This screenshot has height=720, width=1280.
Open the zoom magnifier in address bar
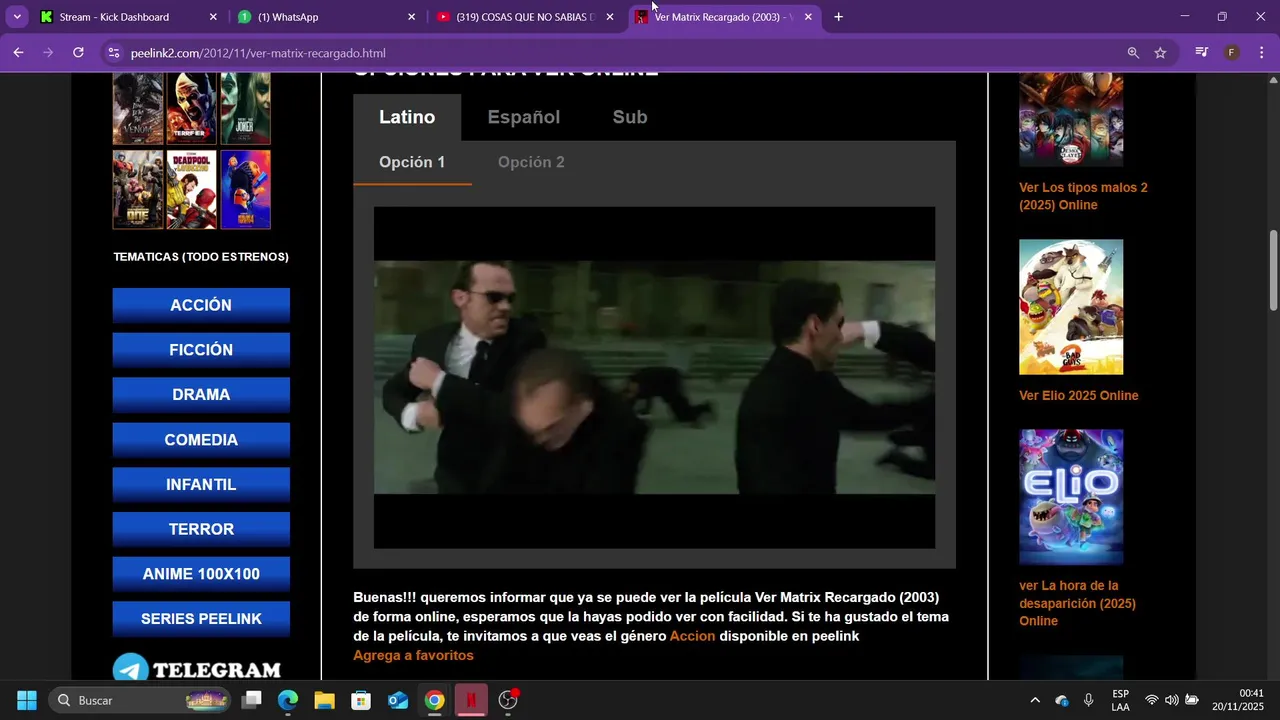(x=1133, y=53)
